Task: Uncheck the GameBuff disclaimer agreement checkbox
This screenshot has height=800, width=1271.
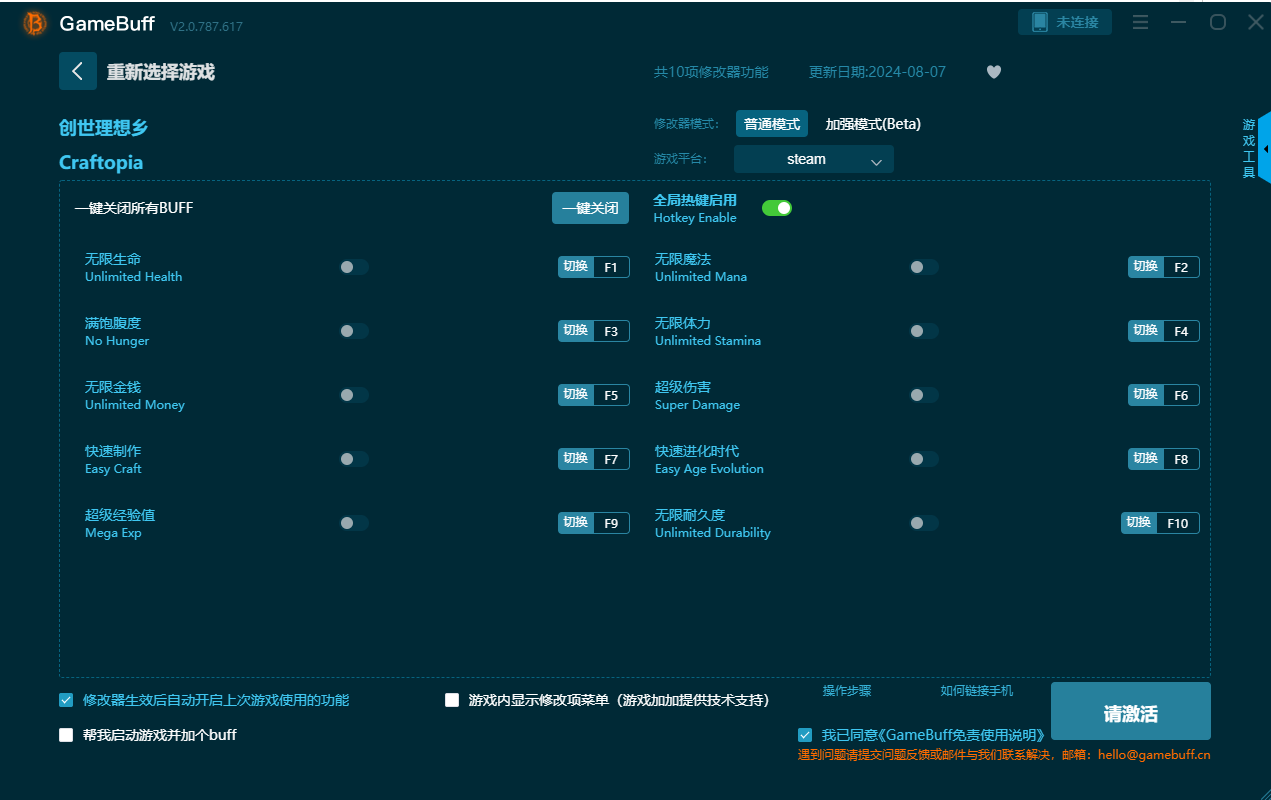Action: point(805,735)
